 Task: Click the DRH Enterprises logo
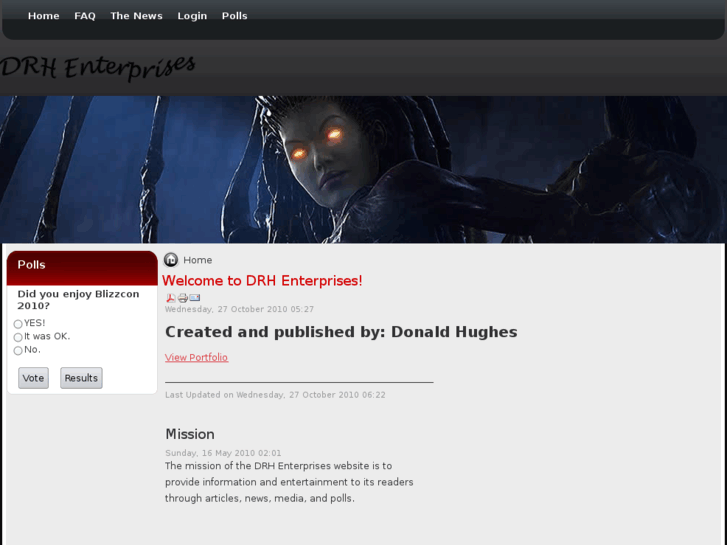click(98, 67)
